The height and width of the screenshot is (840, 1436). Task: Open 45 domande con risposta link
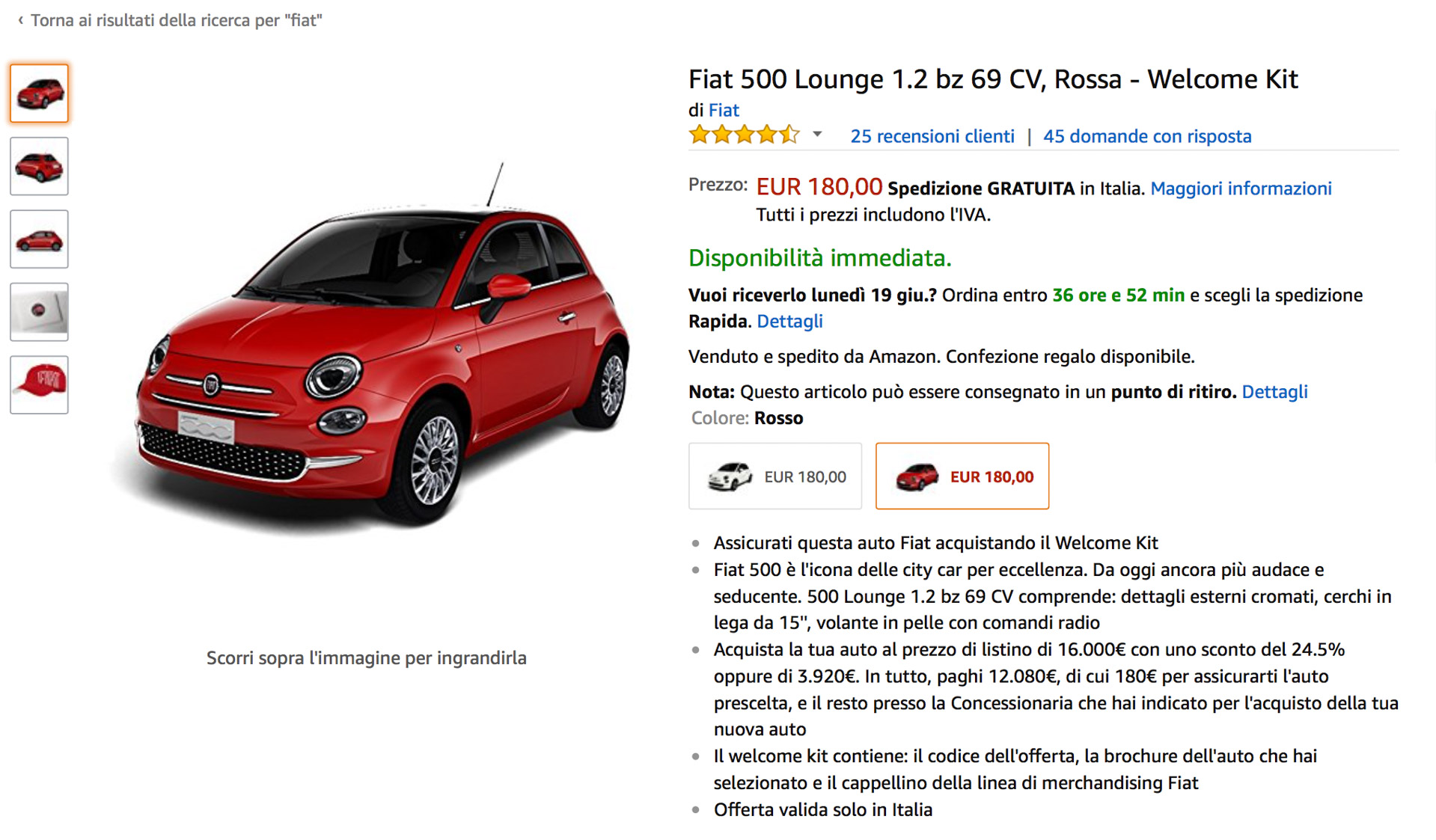[x=1147, y=136]
